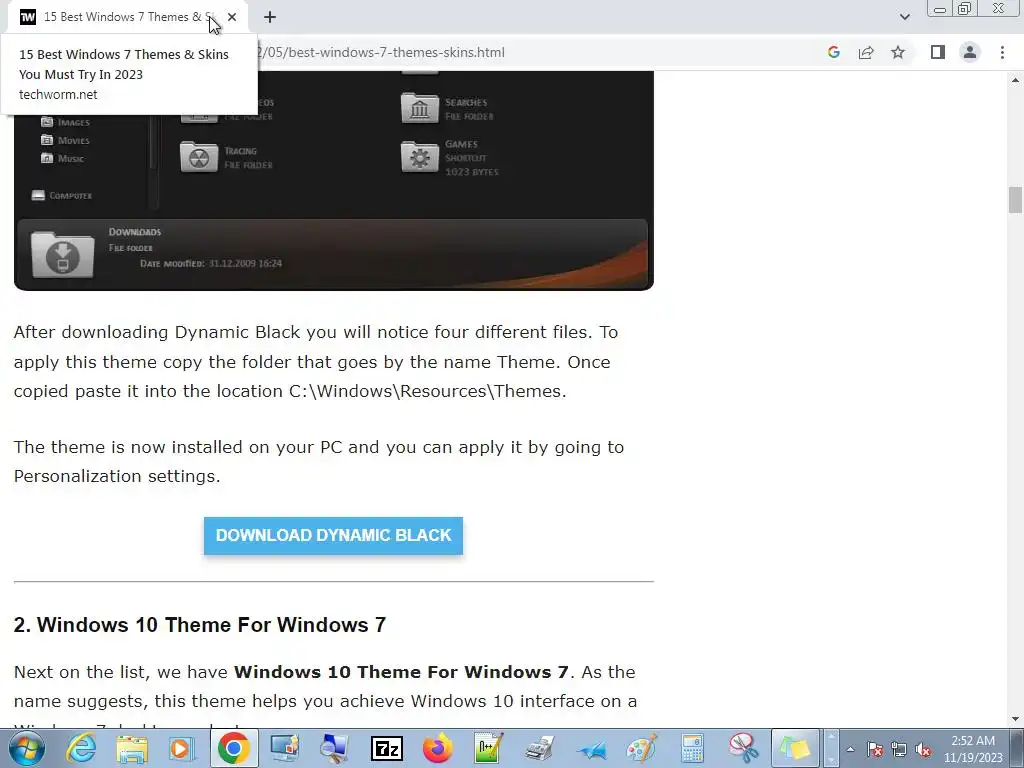Image resolution: width=1024 pixels, height=768 pixels.
Task: Launch the Snipping Tool from the taskbar
Action: click(743, 748)
